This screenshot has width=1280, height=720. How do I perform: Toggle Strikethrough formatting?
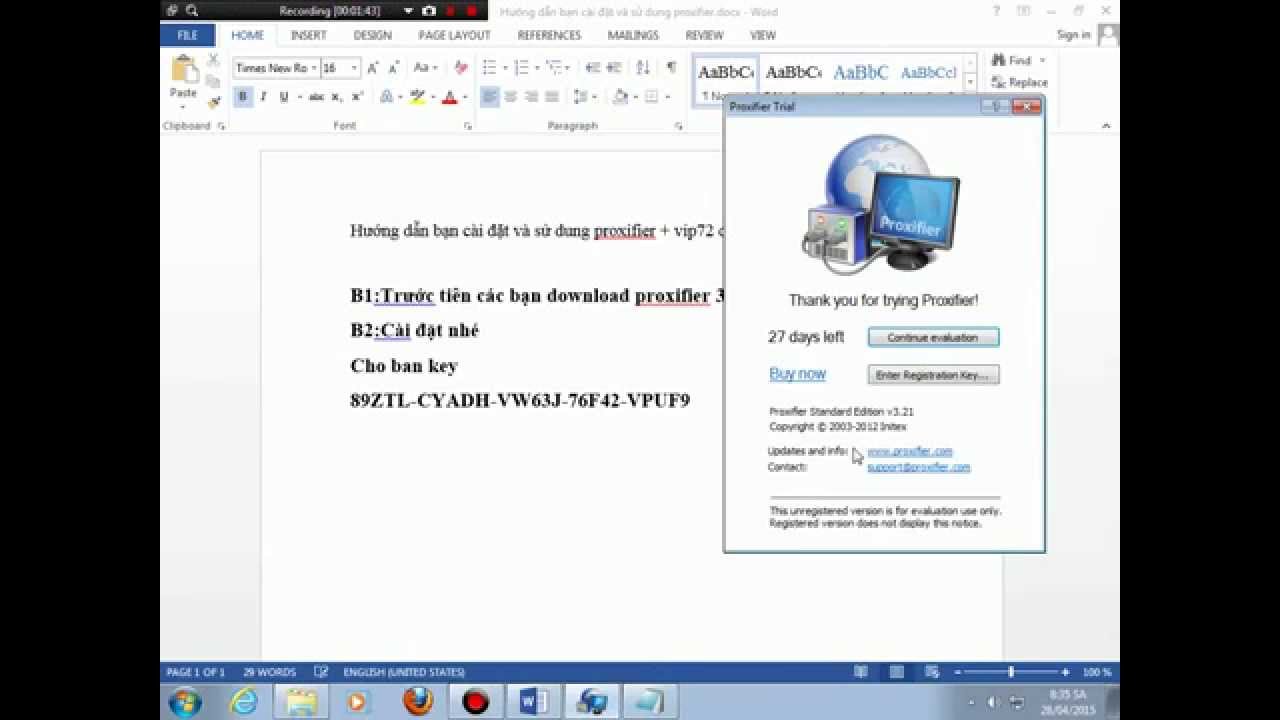(316, 97)
